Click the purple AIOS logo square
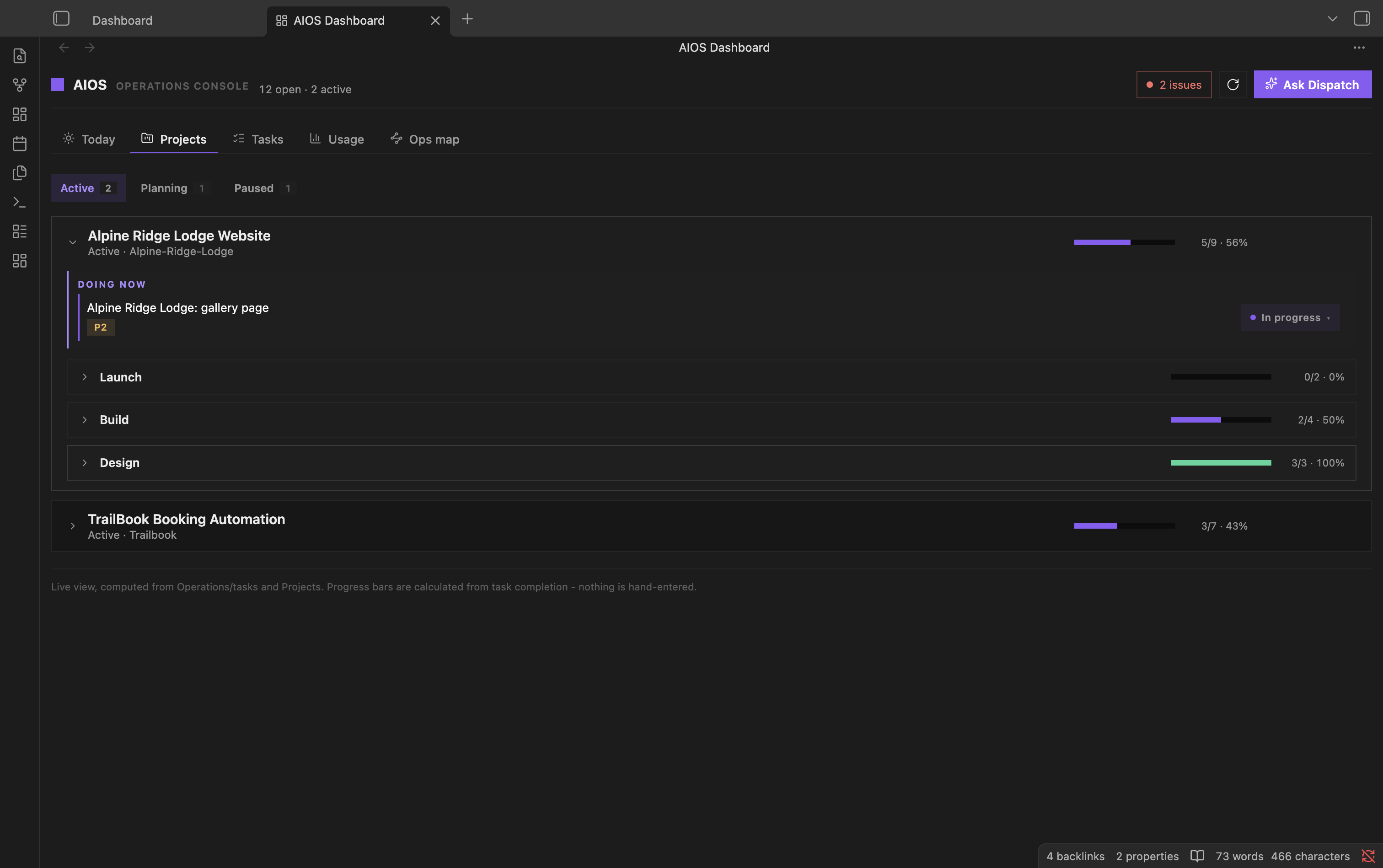Screen dimensions: 1383x868 (x=58, y=85)
